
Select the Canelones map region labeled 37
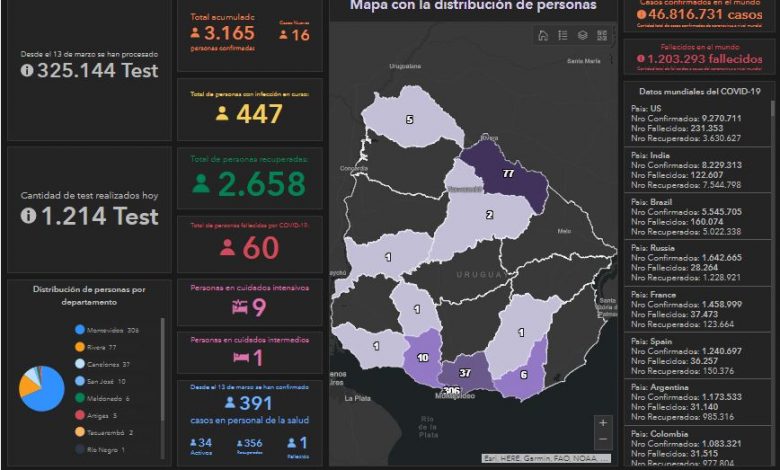464,372
